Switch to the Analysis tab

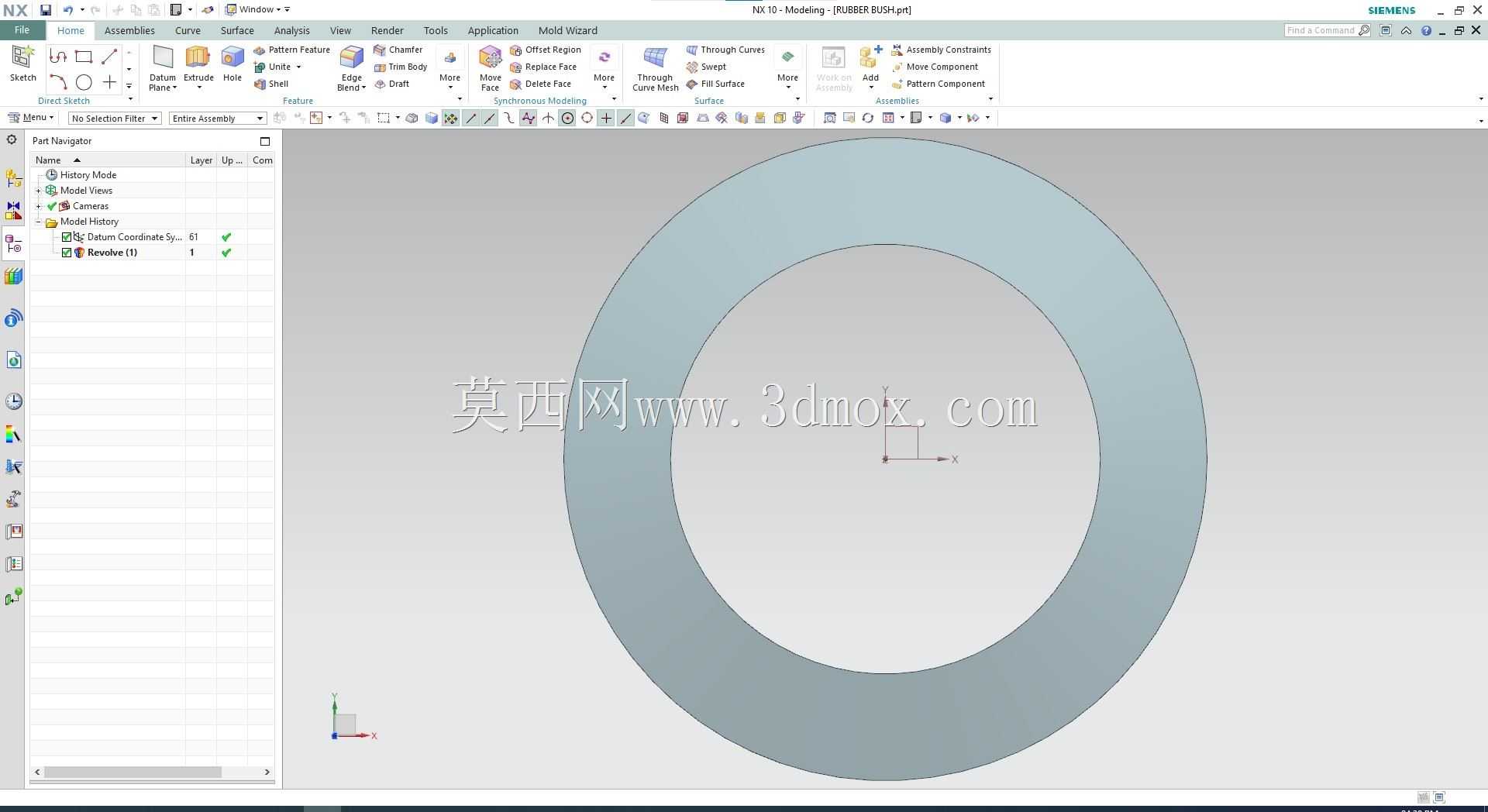pos(292,30)
